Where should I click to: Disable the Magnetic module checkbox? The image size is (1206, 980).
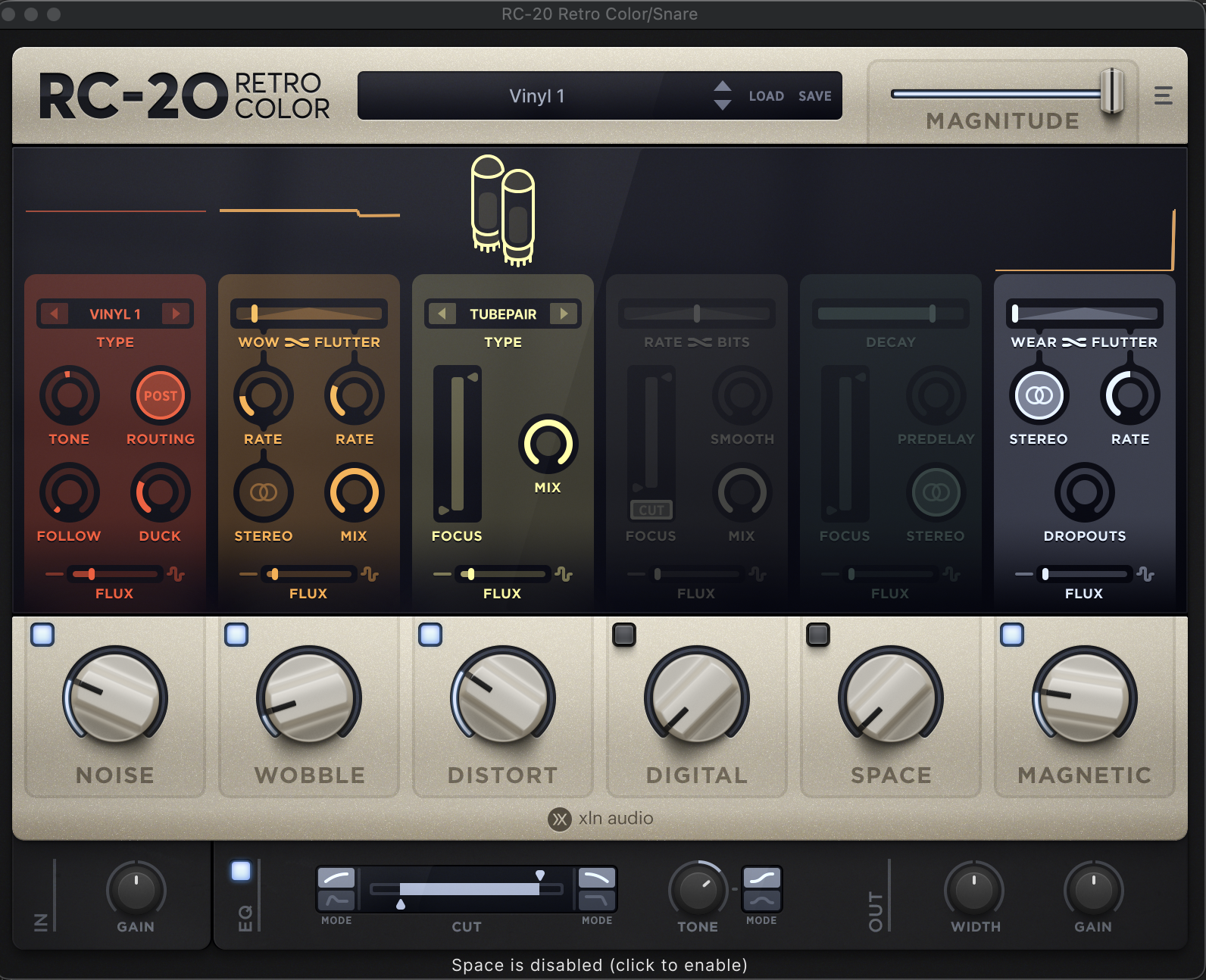click(x=1012, y=635)
